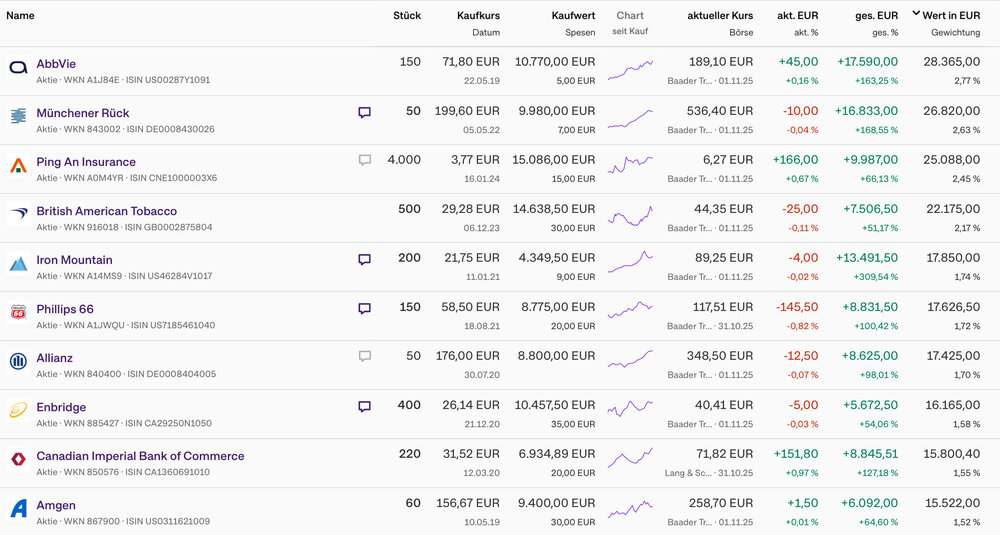Screen dimensions: 1000x535
Task: Click the Iron Mountain comment note icon
Action: point(364,260)
